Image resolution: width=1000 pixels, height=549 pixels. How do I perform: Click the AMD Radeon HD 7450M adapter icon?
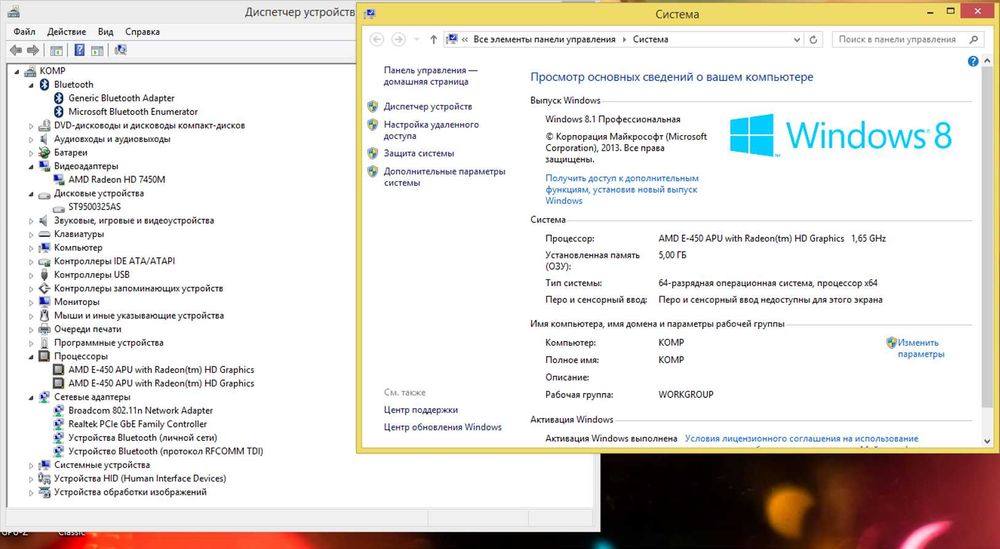tap(59, 179)
